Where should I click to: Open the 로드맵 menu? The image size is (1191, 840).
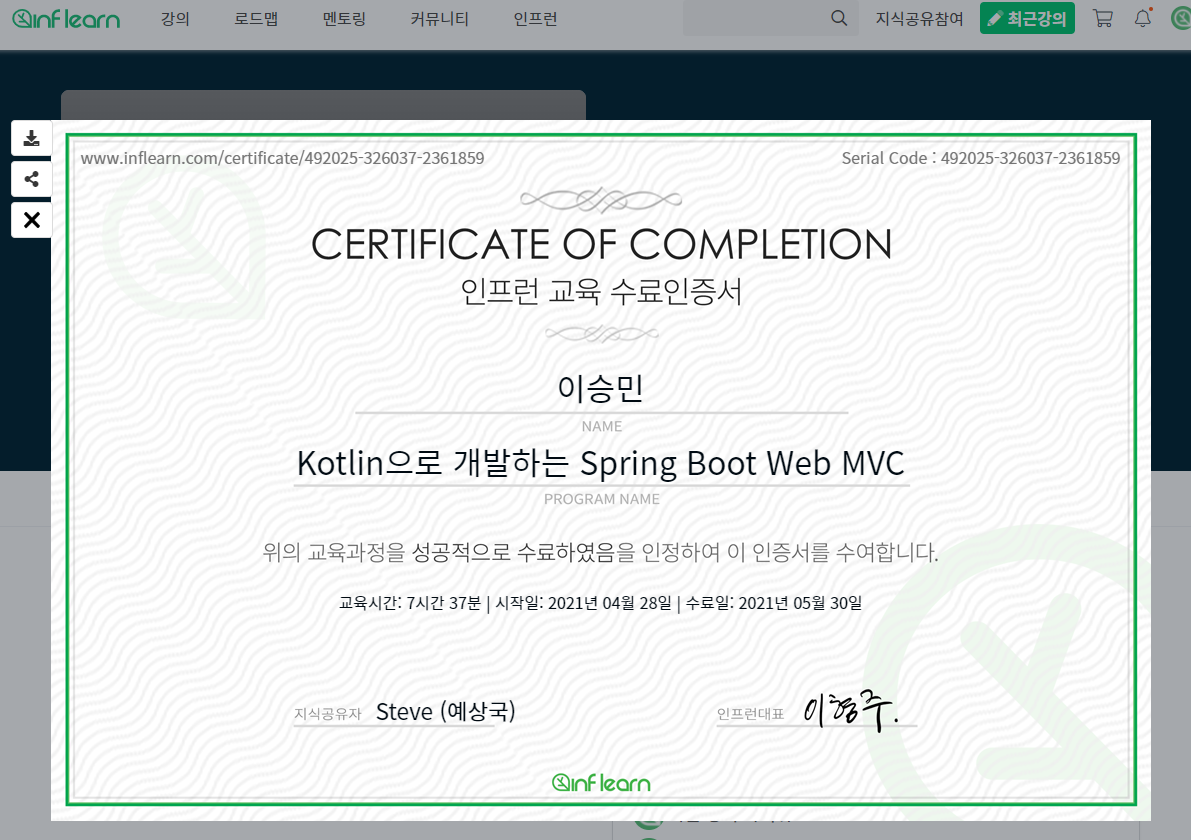coord(256,19)
